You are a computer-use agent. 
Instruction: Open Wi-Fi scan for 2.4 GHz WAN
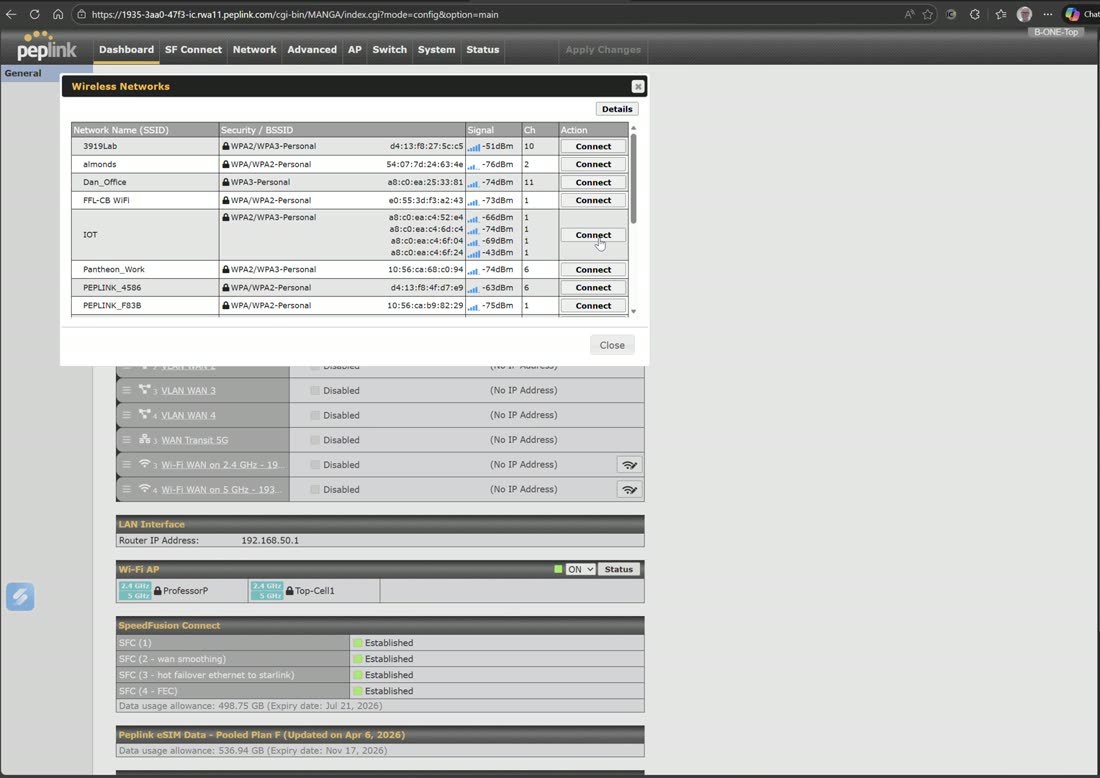(629, 464)
